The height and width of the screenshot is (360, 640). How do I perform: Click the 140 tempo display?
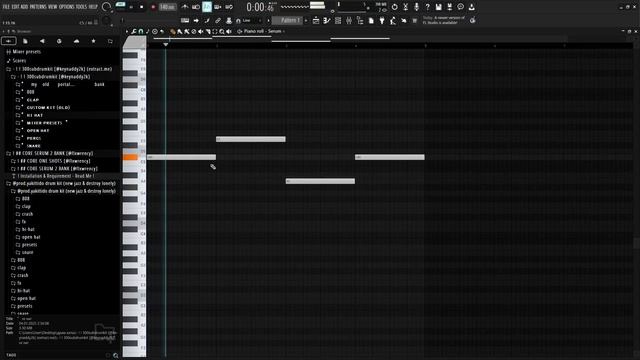[167, 7]
